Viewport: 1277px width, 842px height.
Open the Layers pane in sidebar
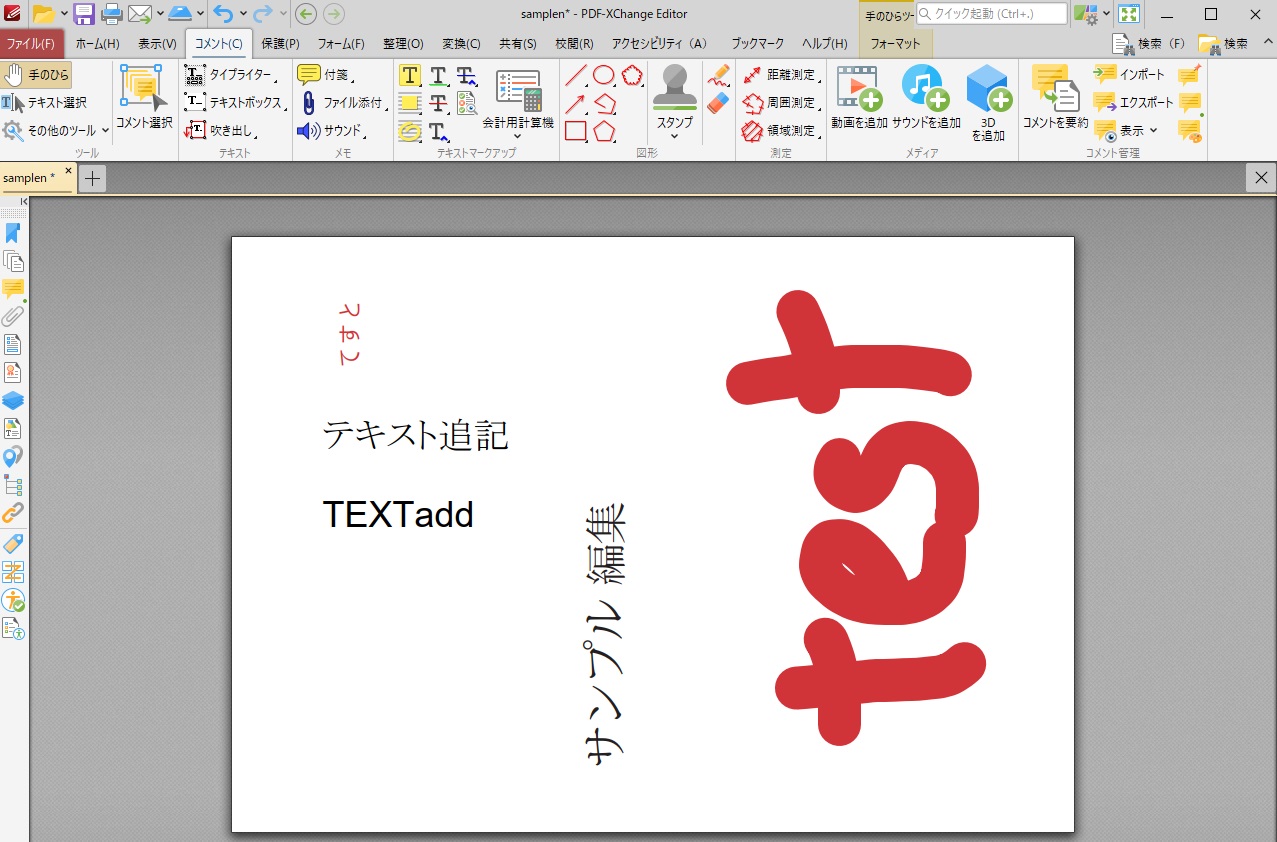pos(13,401)
